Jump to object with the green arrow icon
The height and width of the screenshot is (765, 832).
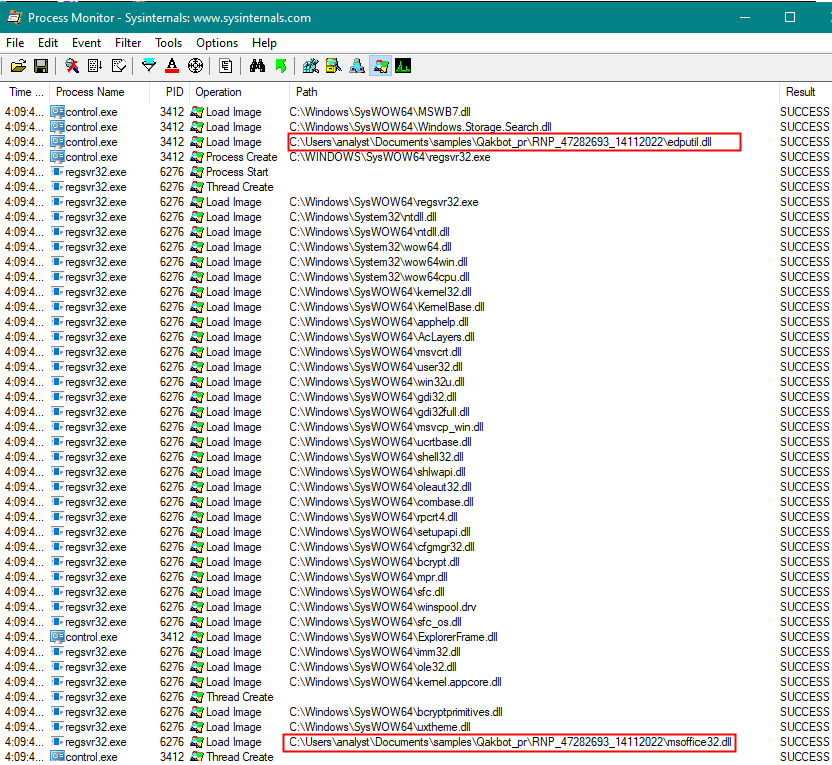click(281, 66)
